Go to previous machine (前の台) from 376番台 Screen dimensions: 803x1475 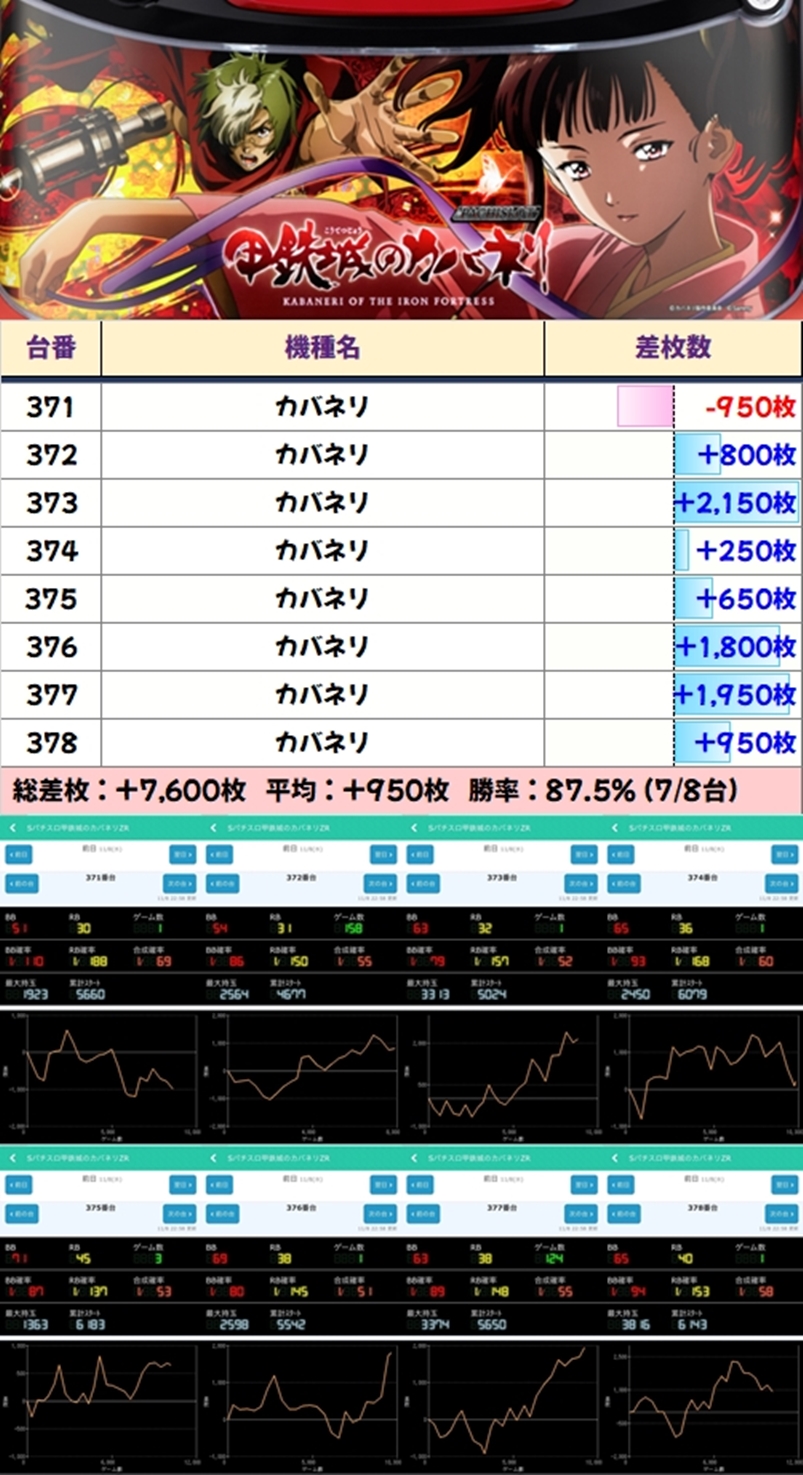[x=222, y=1213]
